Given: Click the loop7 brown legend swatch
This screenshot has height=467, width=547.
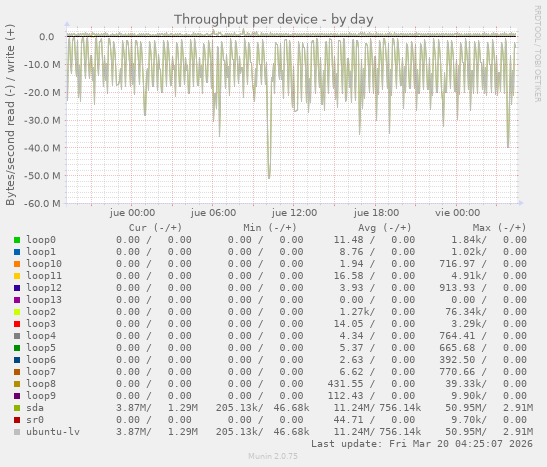Looking at the screenshot, I should click(x=17, y=372).
